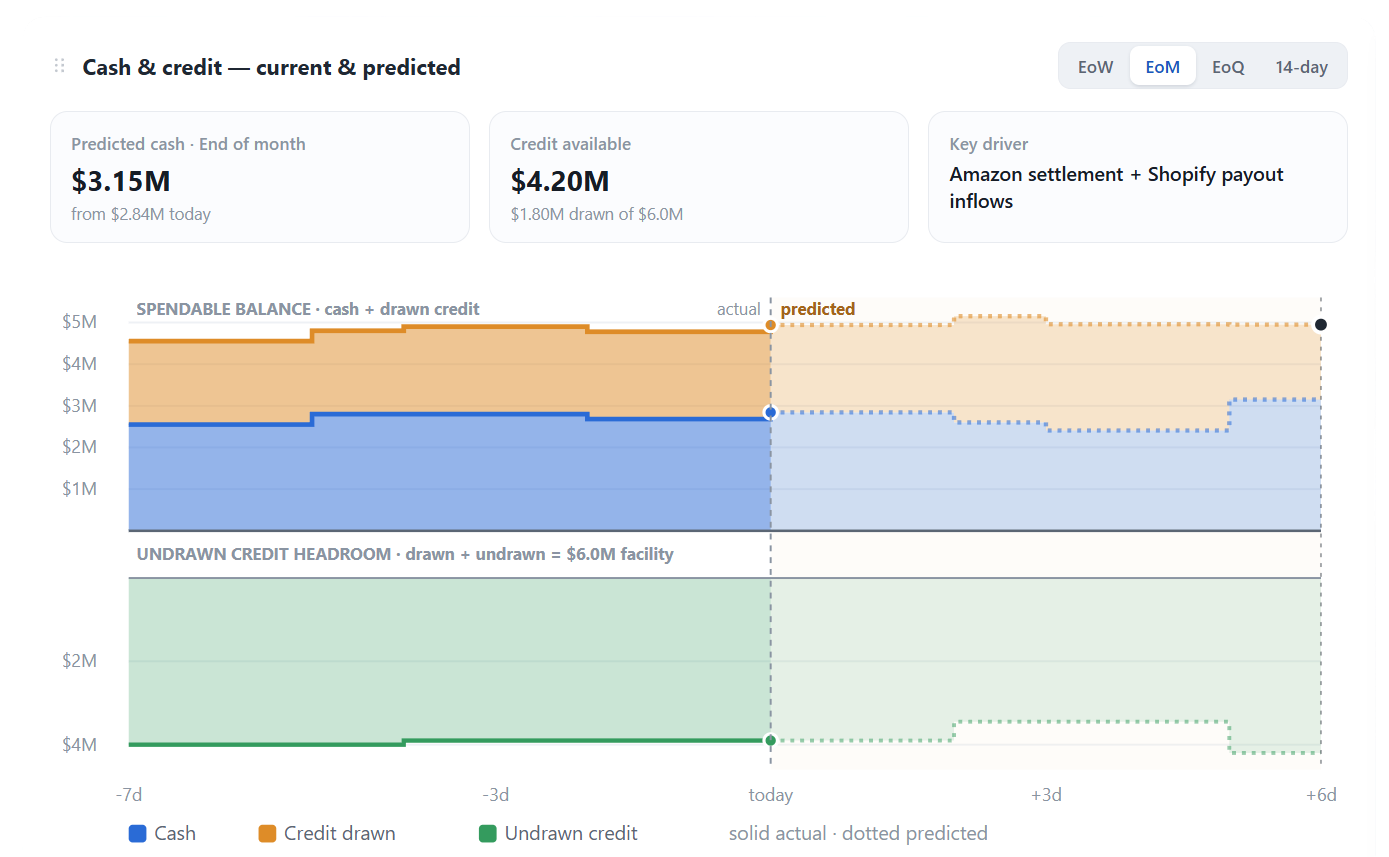Switch to the EoQ horizon tab

coord(1228,67)
